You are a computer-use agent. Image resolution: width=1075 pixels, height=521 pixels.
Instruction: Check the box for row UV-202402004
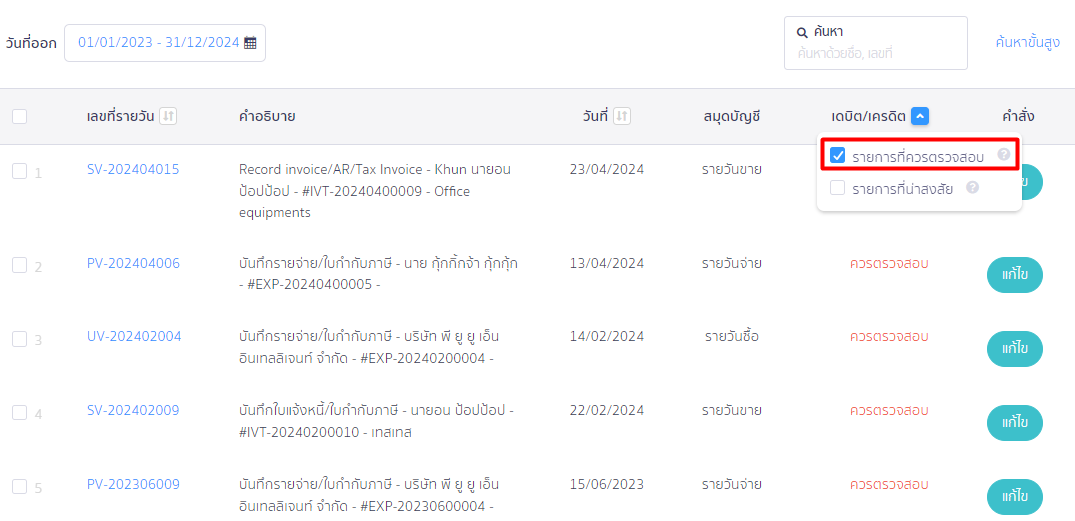click(x=20, y=339)
